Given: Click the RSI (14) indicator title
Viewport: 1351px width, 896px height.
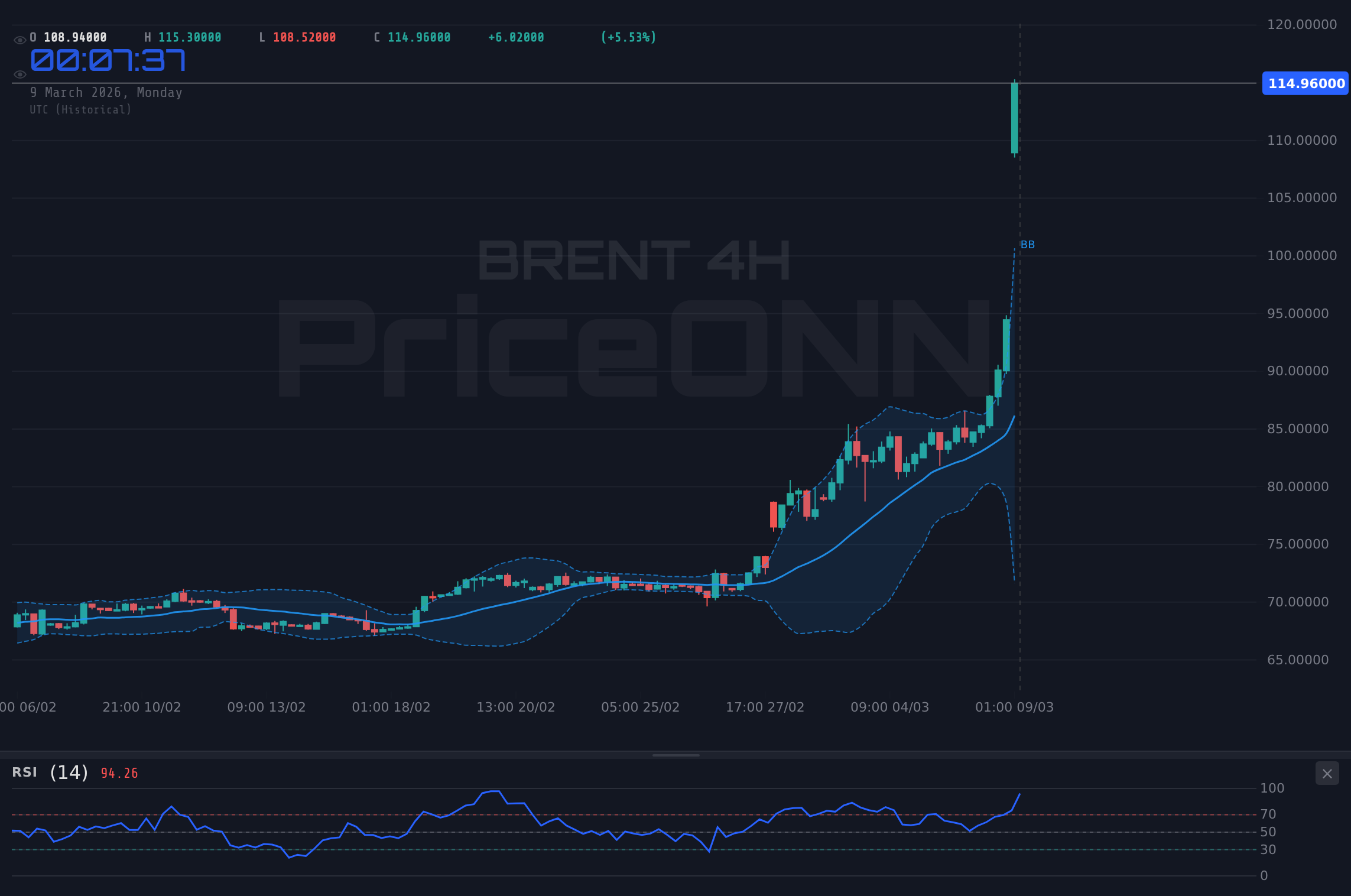Looking at the screenshot, I should coord(50,772).
